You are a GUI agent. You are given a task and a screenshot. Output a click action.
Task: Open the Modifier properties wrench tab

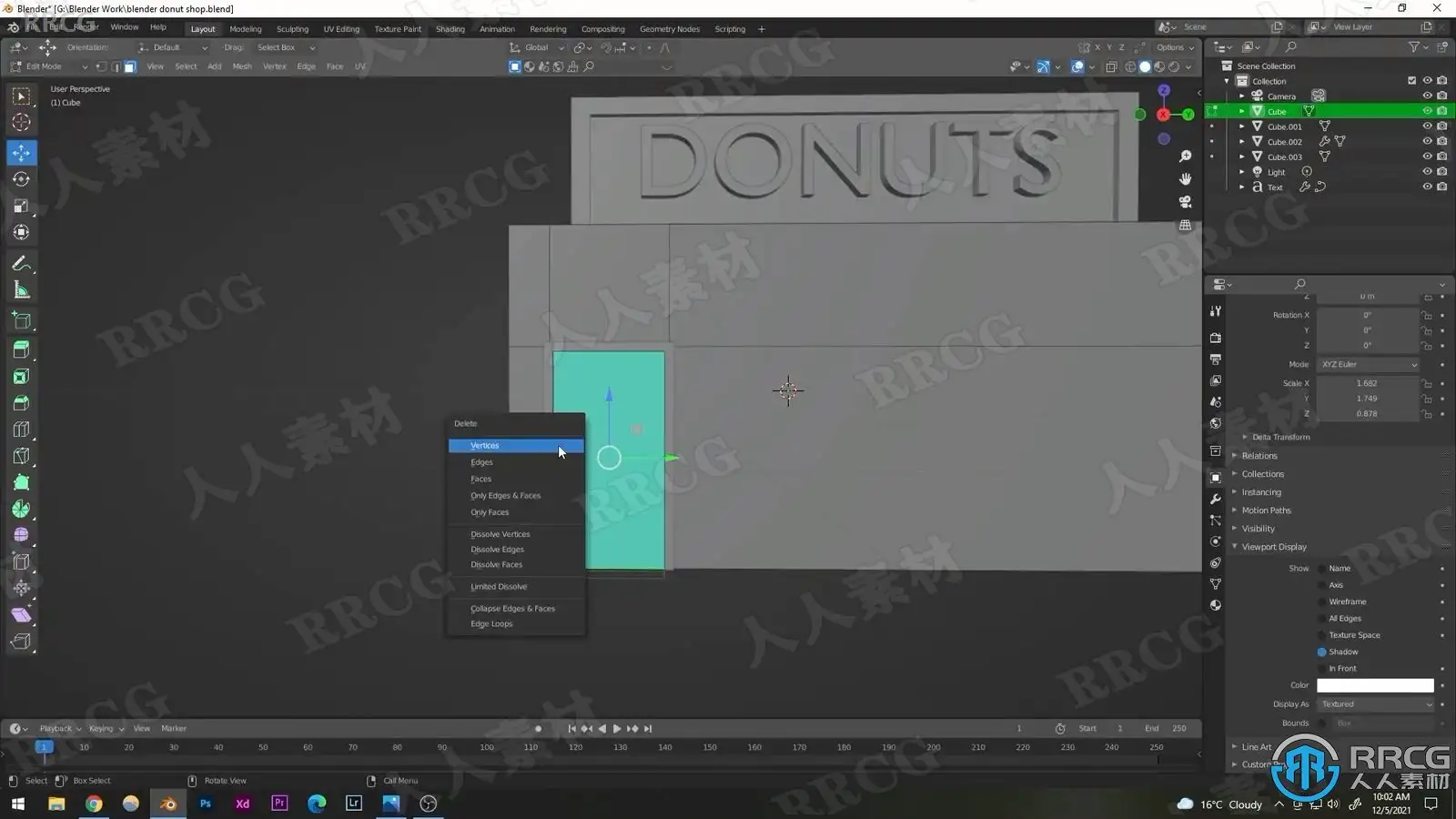point(1215,499)
